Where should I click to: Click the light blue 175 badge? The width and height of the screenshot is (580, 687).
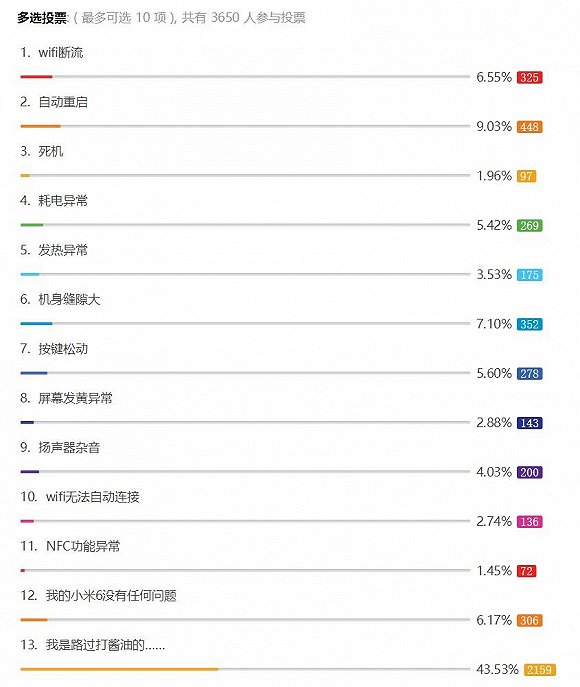click(x=529, y=275)
